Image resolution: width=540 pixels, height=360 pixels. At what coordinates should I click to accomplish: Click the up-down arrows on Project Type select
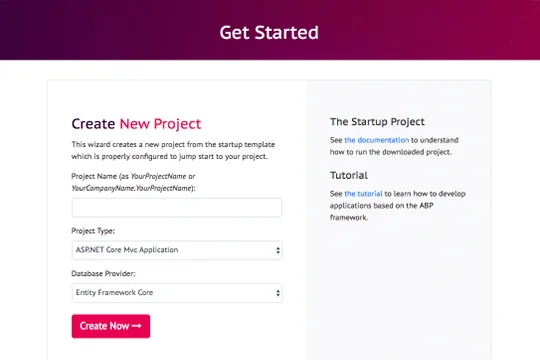(278, 250)
